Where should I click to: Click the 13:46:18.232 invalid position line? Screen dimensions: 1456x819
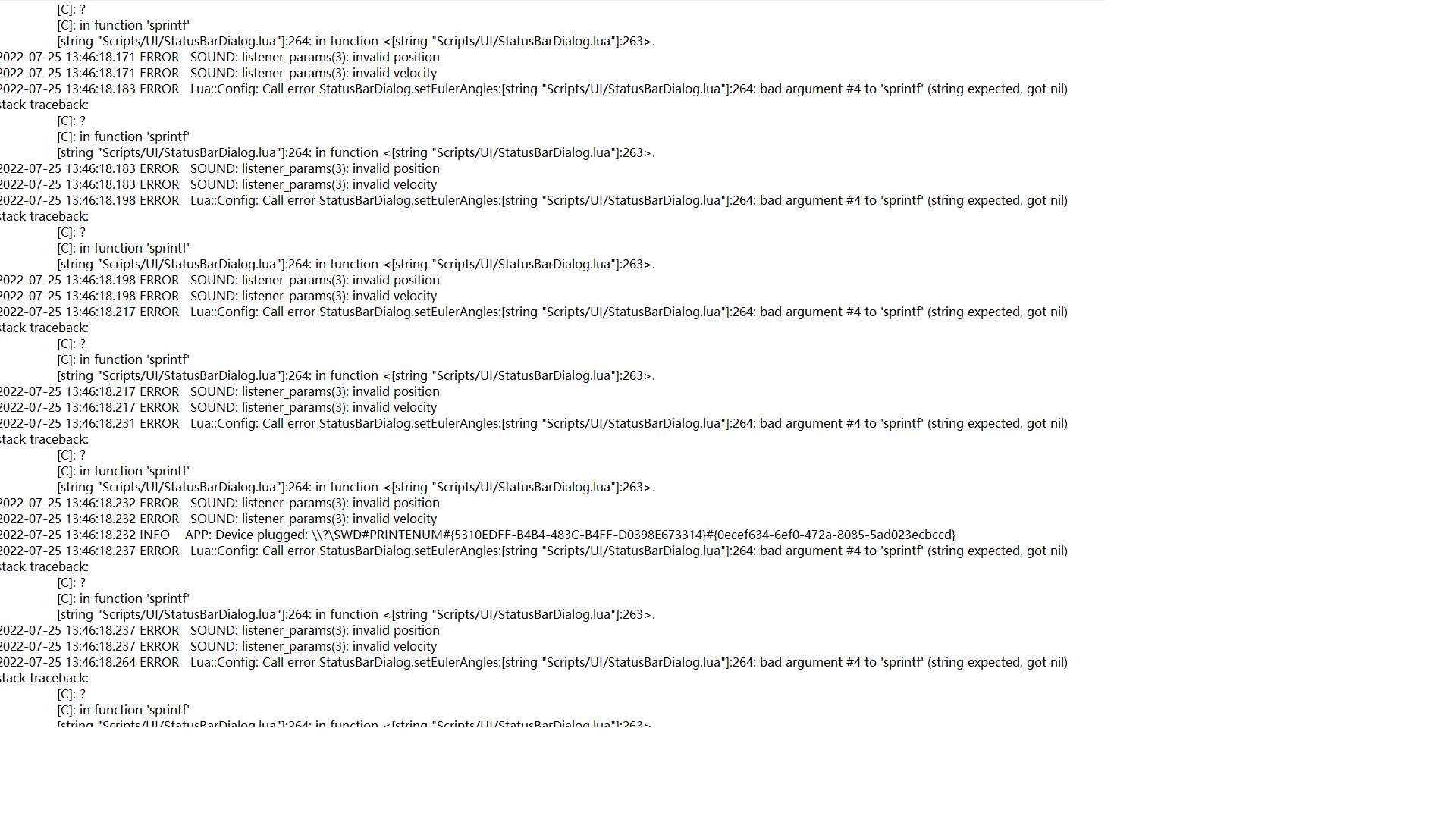point(220,503)
